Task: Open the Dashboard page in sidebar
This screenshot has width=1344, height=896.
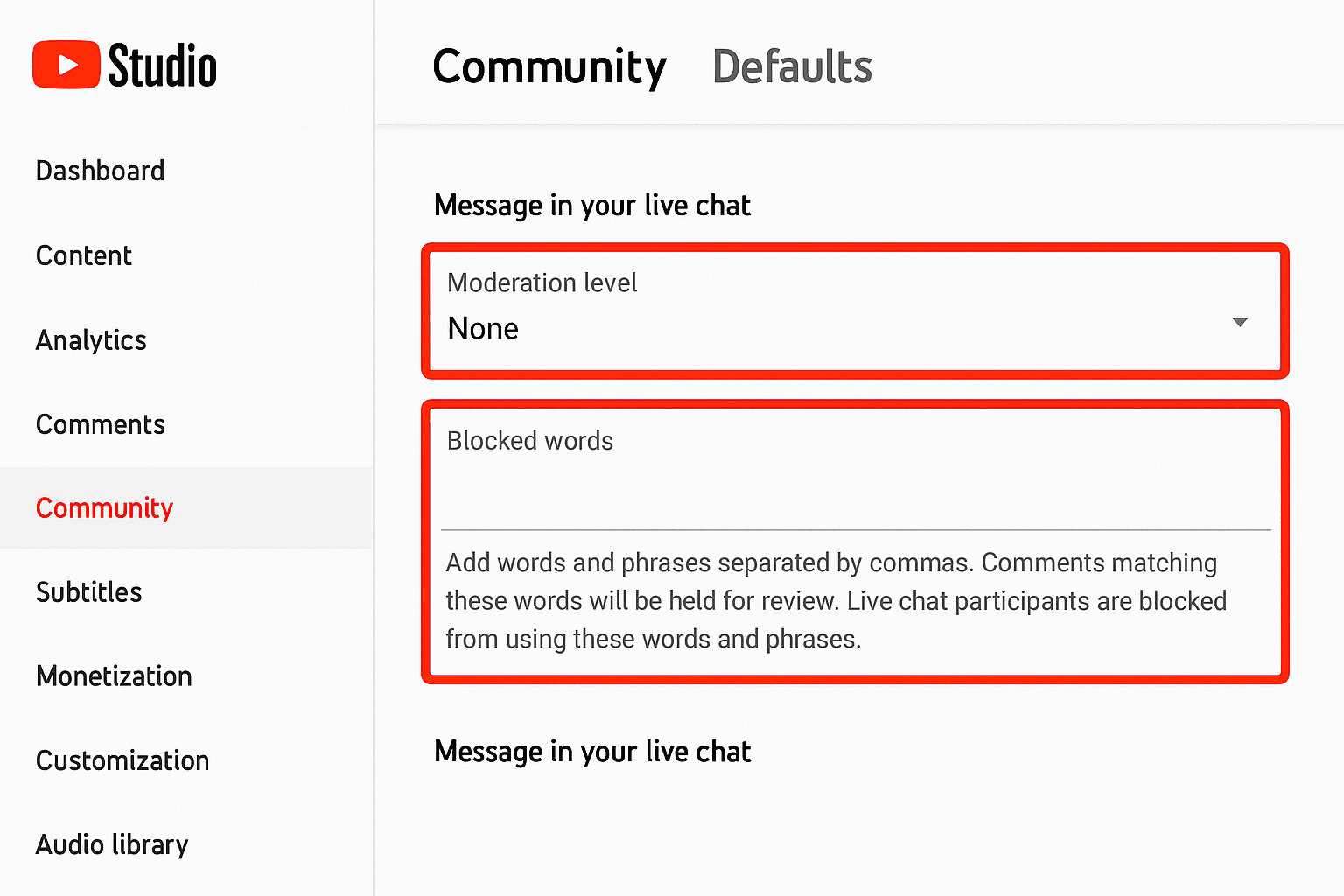Action: coord(100,171)
